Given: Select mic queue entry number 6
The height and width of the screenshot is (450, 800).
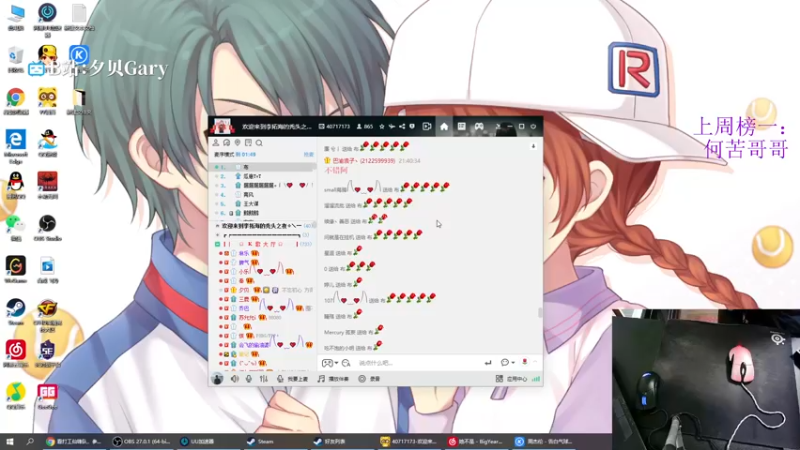Looking at the screenshot, I should (263, 213).
